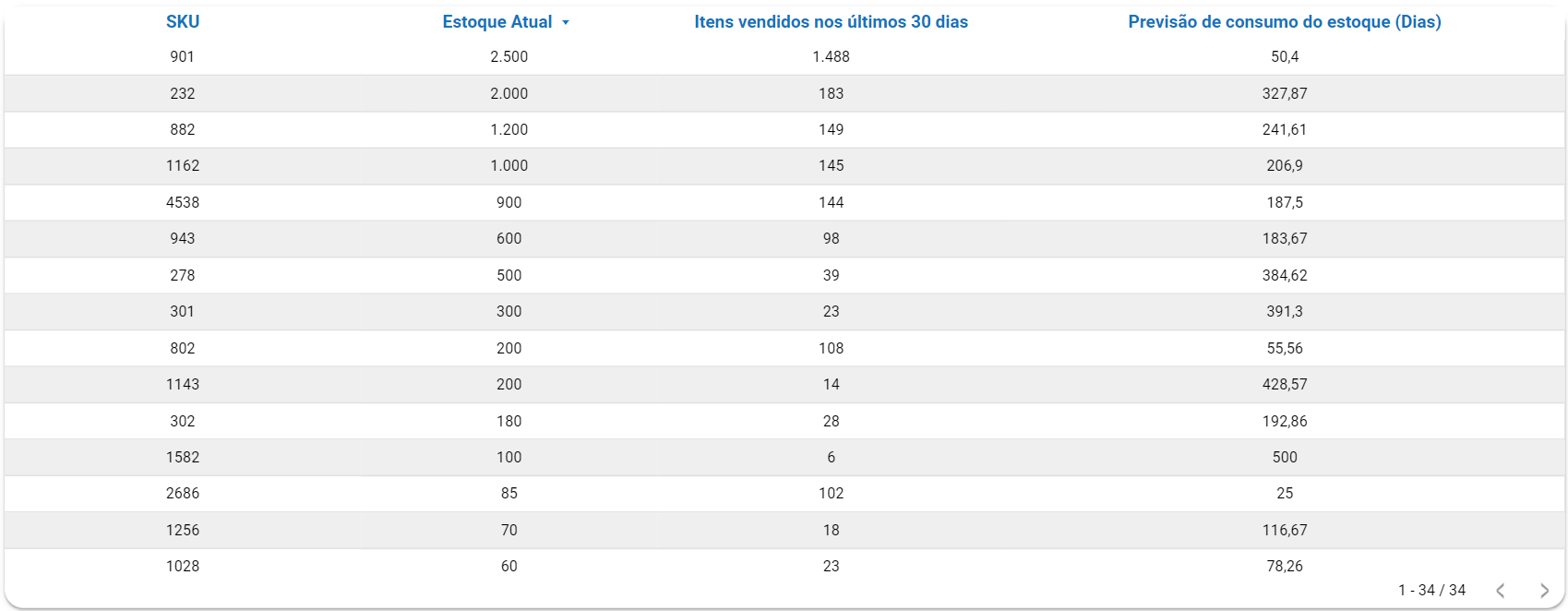Click SKU 1582 row cell
Viewport: 1568px width, 611px height.
point(183,458)
